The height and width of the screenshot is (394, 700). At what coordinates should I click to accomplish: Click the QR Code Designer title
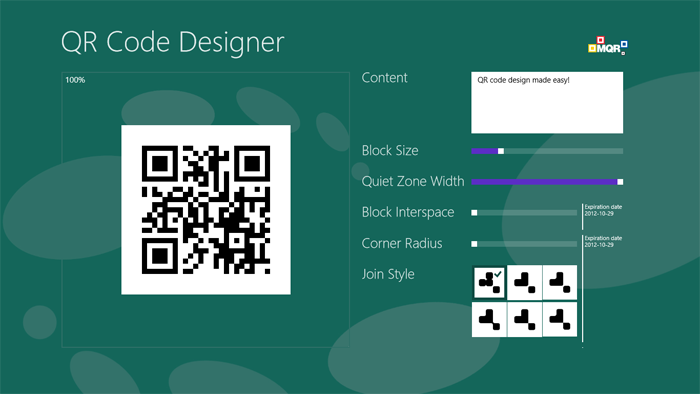[x=172, y=42]
